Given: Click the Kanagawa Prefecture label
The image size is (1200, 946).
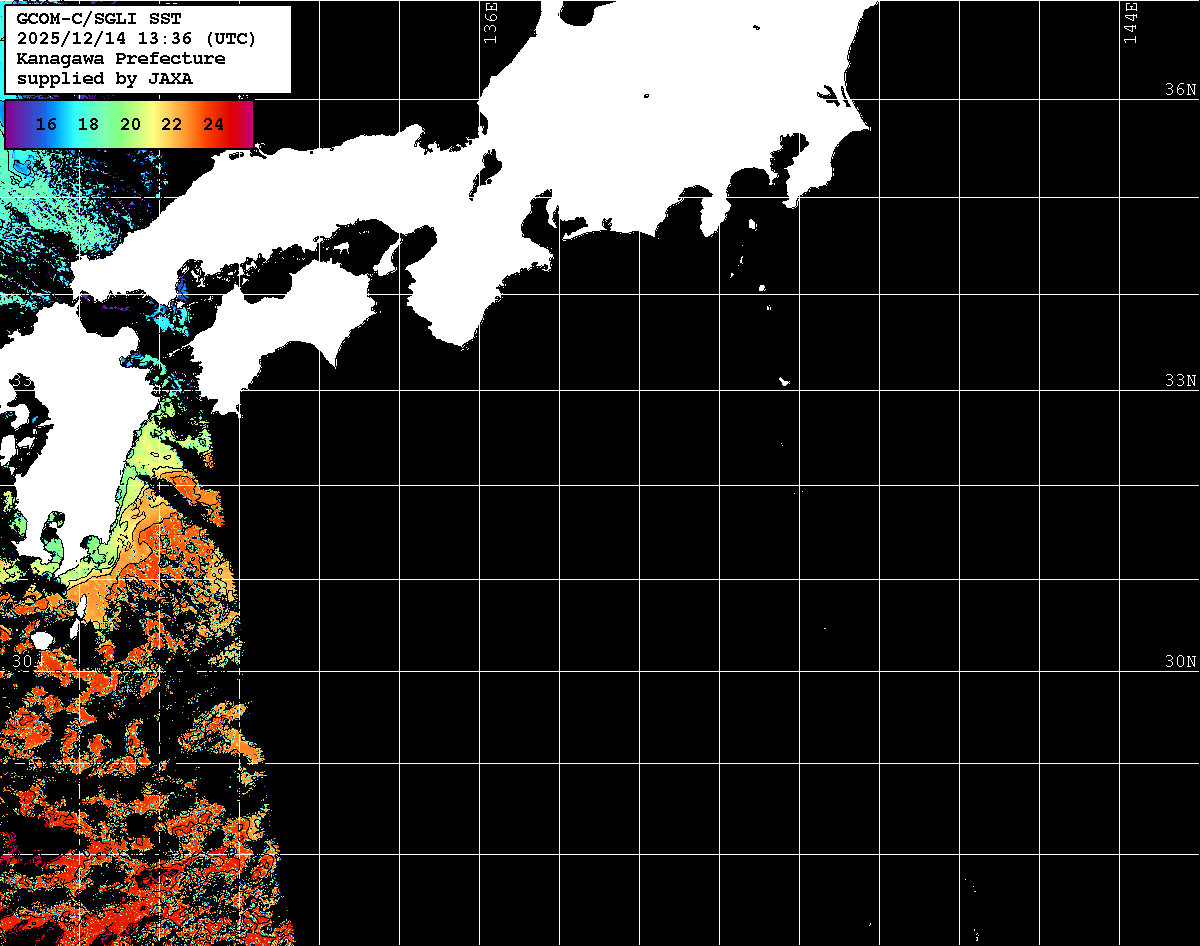Looking at the screenshot, I should [x=120, y=59].
